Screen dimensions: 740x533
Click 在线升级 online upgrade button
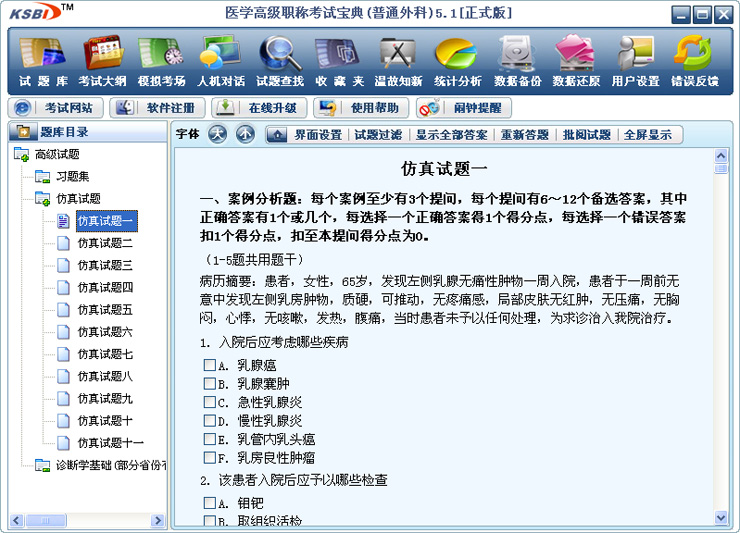click(260, 108)
